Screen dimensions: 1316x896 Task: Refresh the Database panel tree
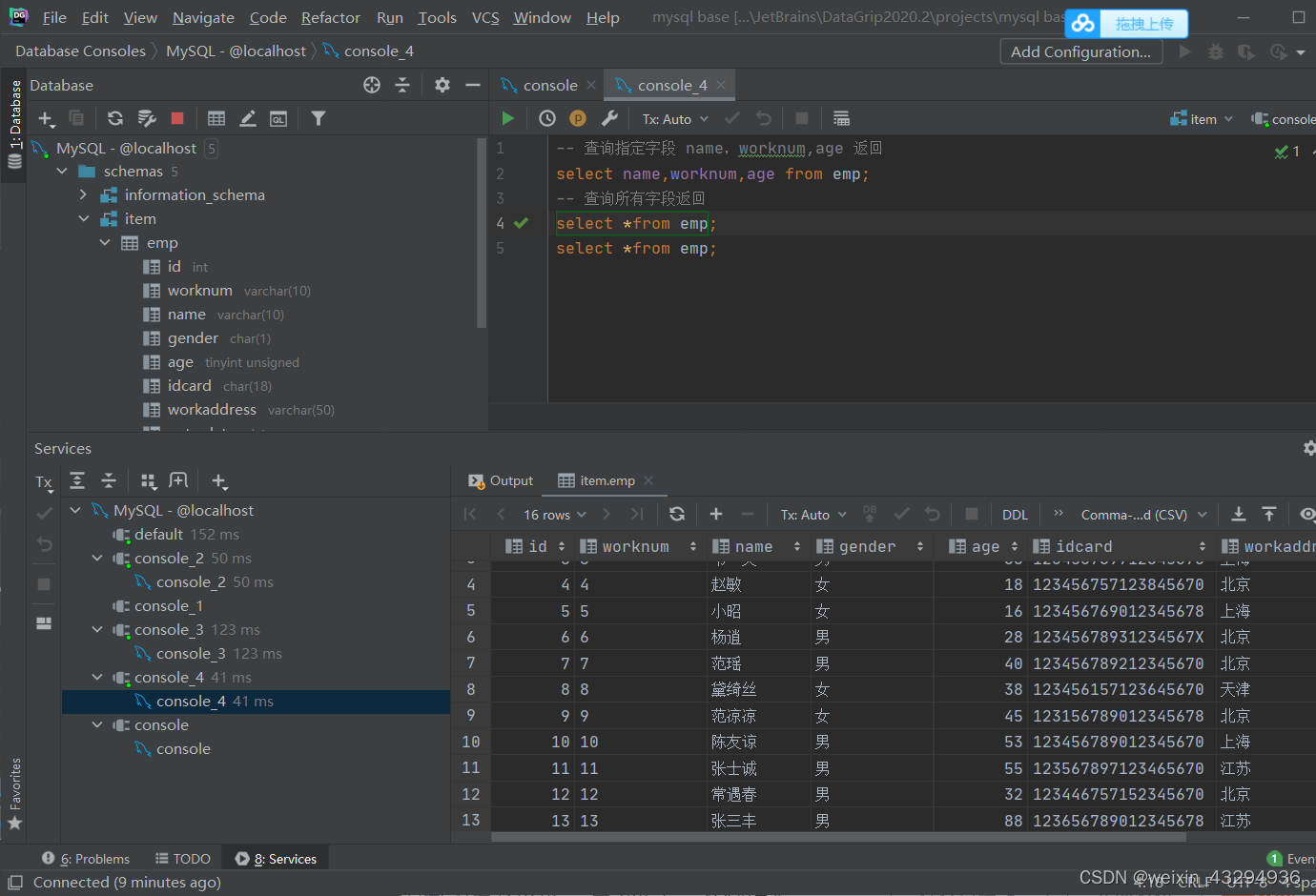click(114, 118)
